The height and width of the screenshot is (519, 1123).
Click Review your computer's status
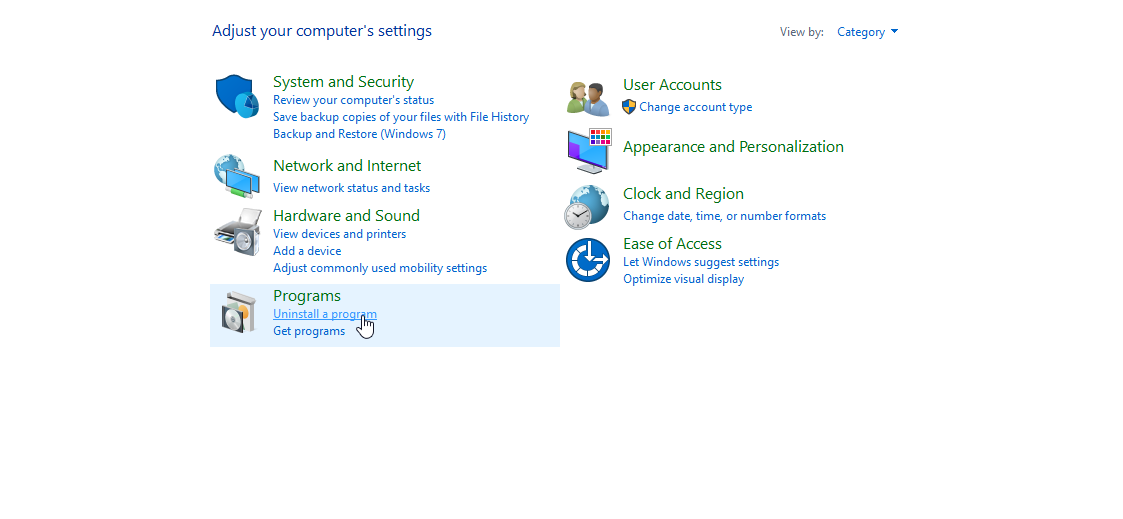(x=353, y=100)
